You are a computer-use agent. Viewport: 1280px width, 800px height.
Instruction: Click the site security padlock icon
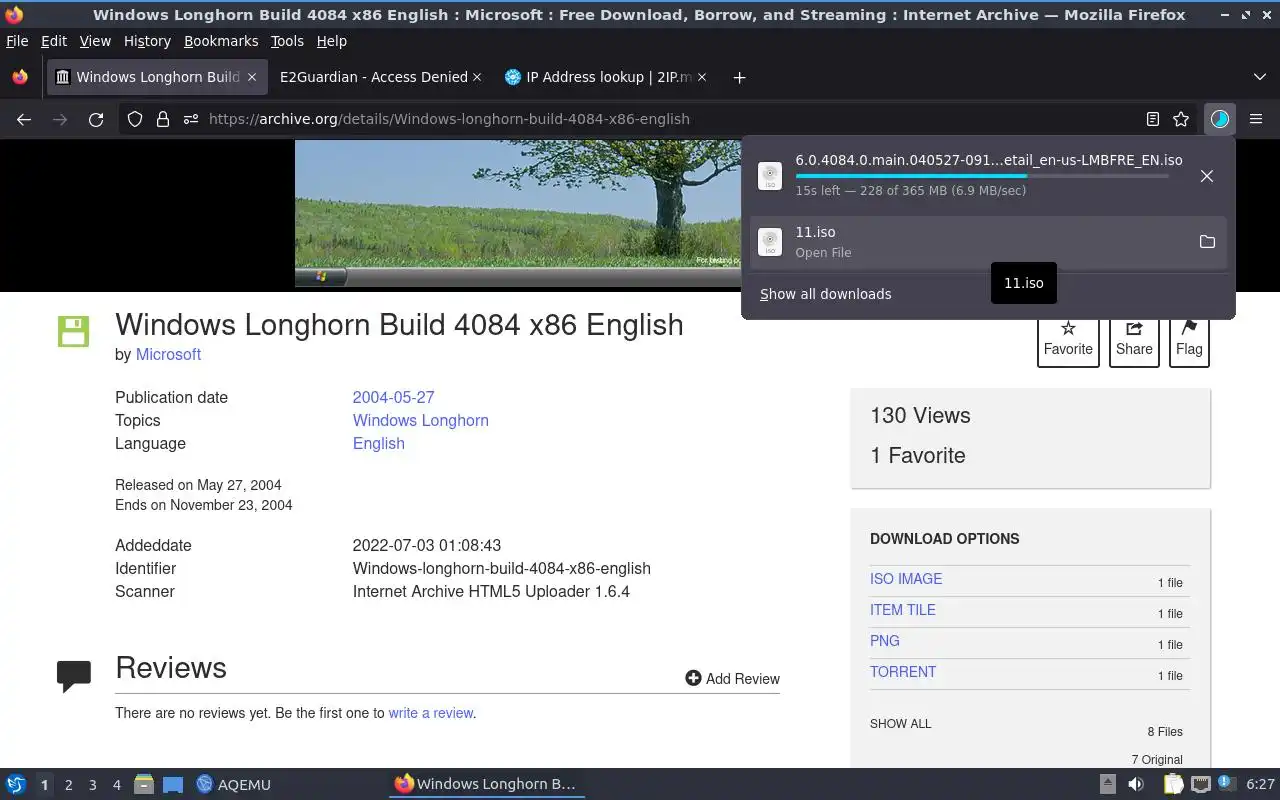162,119
